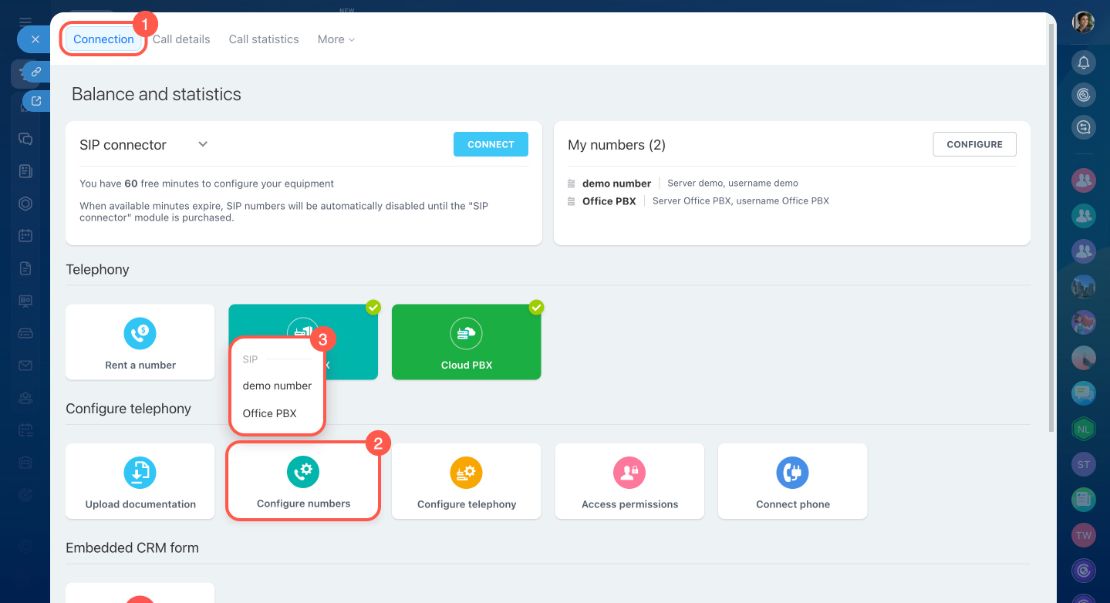
Task: Select demo number in My numbers
Action: (x=616, y=183)
